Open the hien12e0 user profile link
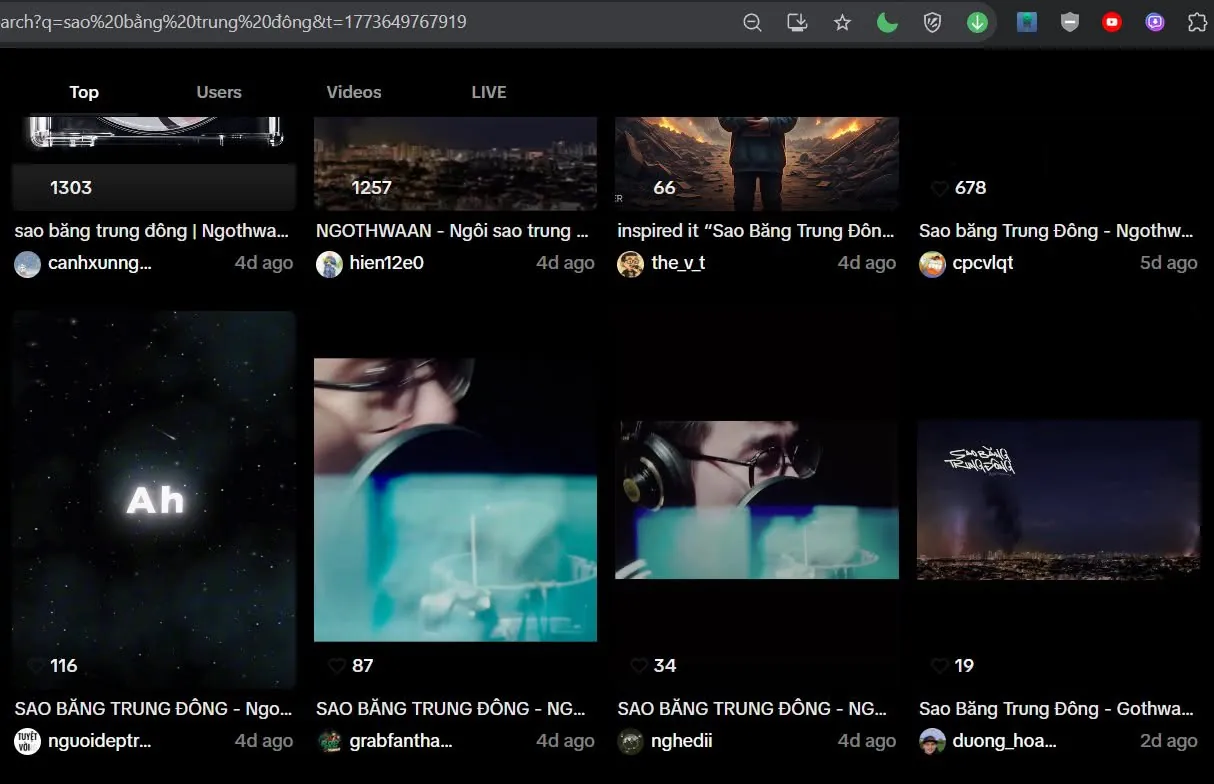The height and width of the screenshot is (784, 1214). [x=386, y=263]
